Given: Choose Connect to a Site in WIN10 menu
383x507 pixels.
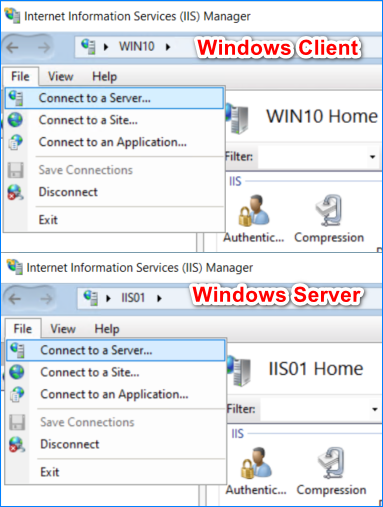Looking at the screenshot, I should tap(114, 120).
